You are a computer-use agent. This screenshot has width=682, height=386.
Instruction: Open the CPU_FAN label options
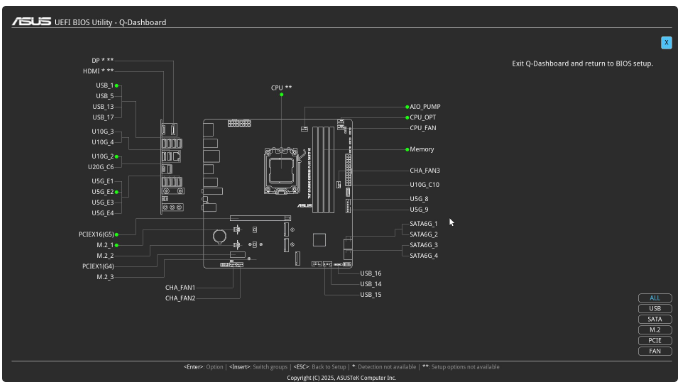tap(423, 128)
